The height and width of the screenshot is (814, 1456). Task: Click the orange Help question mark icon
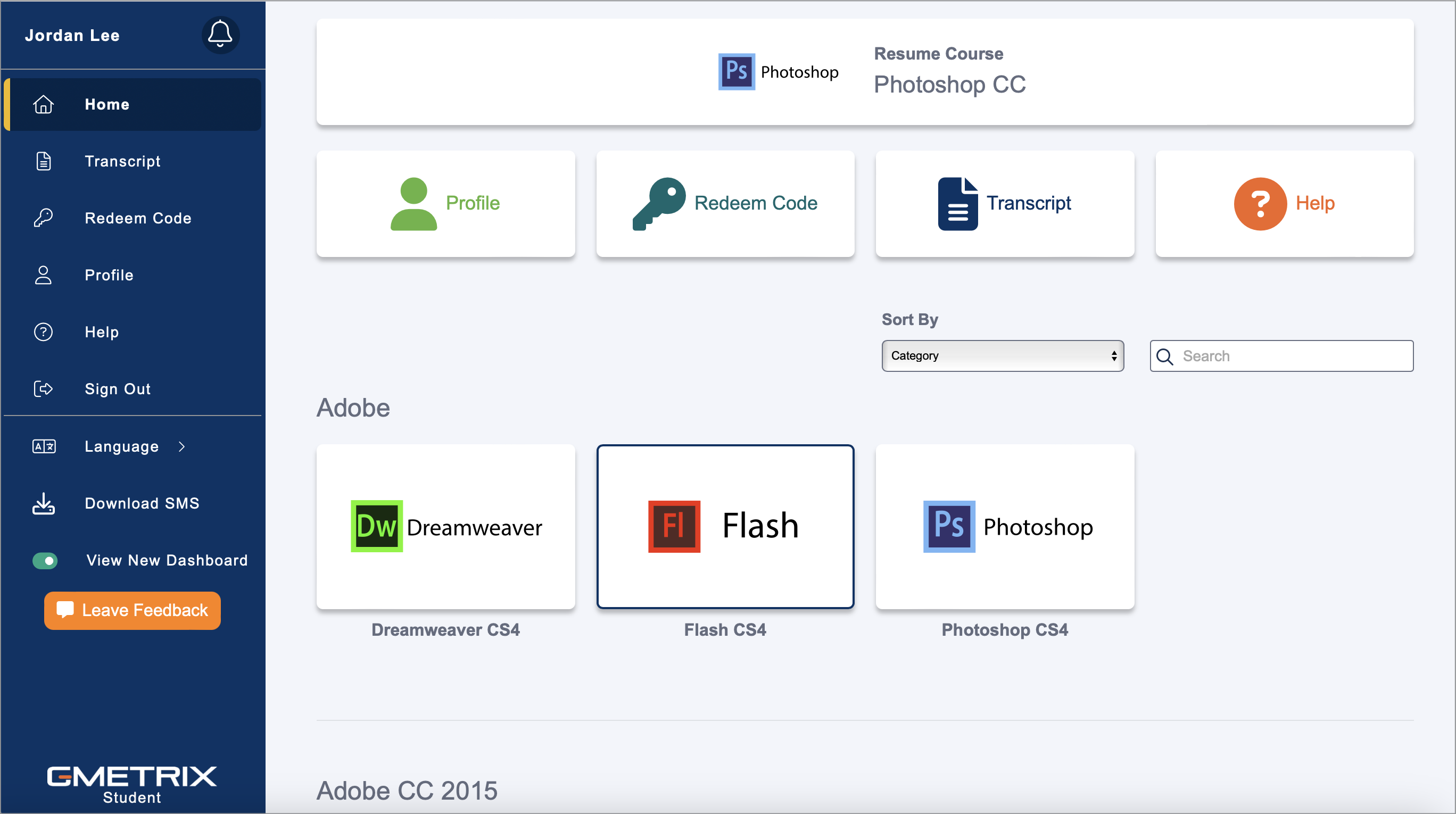click(1260, 203)
